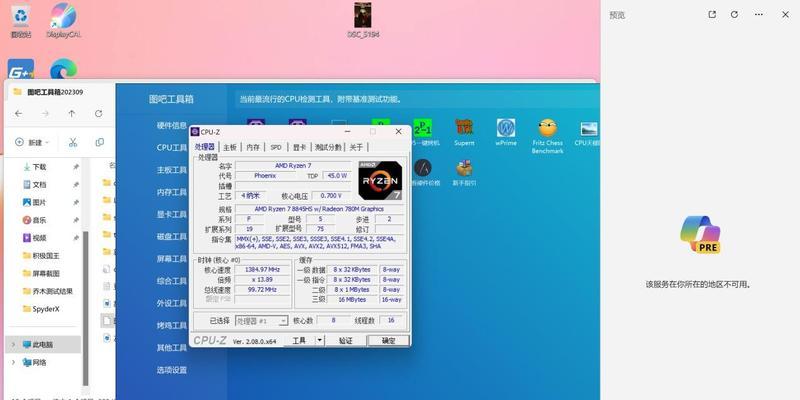Switch to SPD tab in CPU-Z
The image size is (800, 400).
[x=276, y=147]
